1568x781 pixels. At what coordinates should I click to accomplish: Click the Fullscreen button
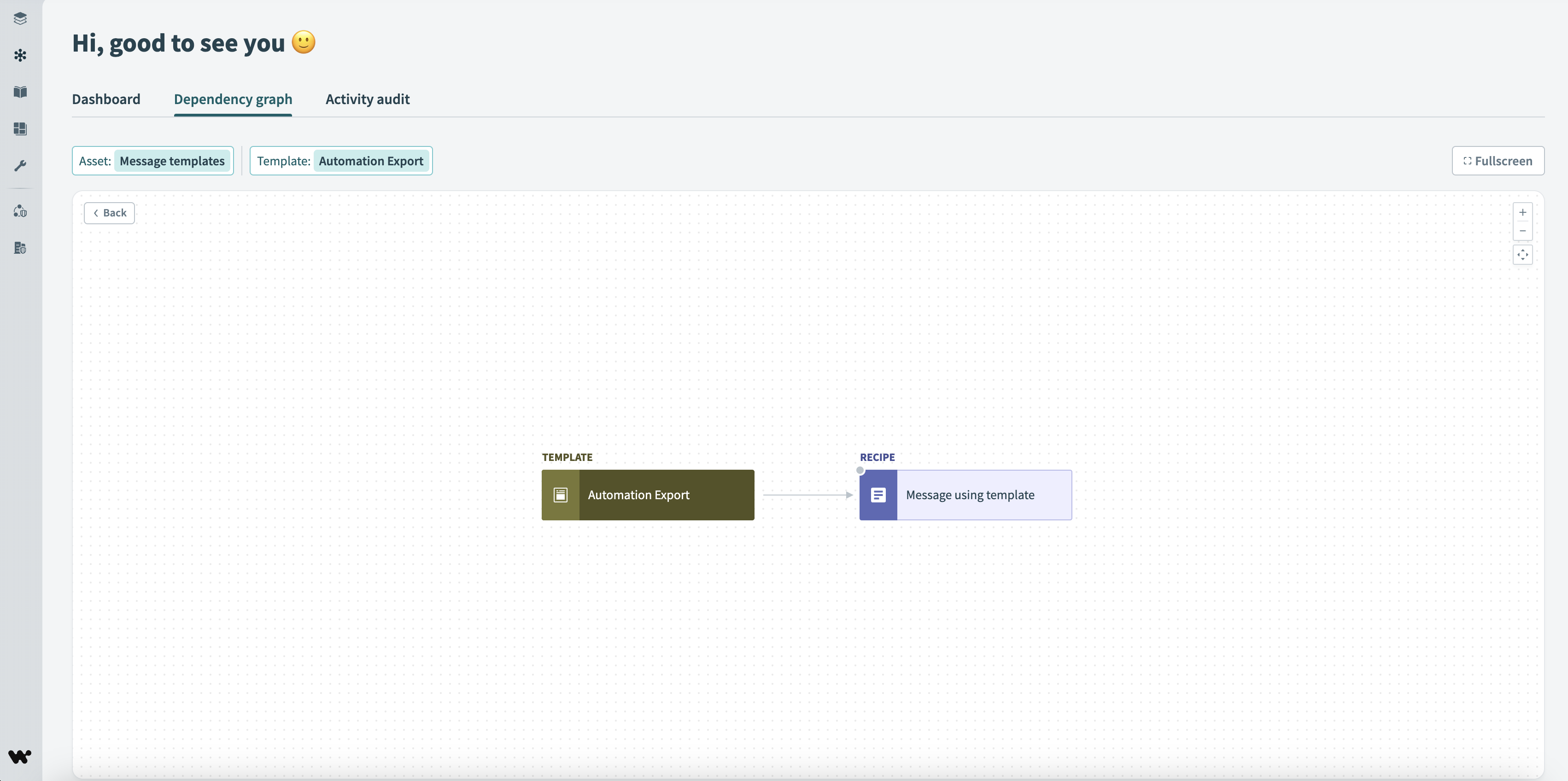coord(1498,161)
